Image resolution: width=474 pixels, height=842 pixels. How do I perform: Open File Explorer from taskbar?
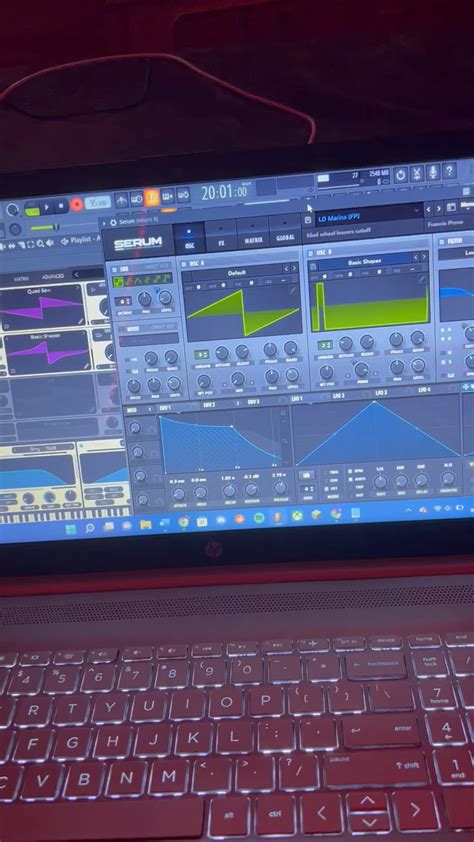coord(146,525)
